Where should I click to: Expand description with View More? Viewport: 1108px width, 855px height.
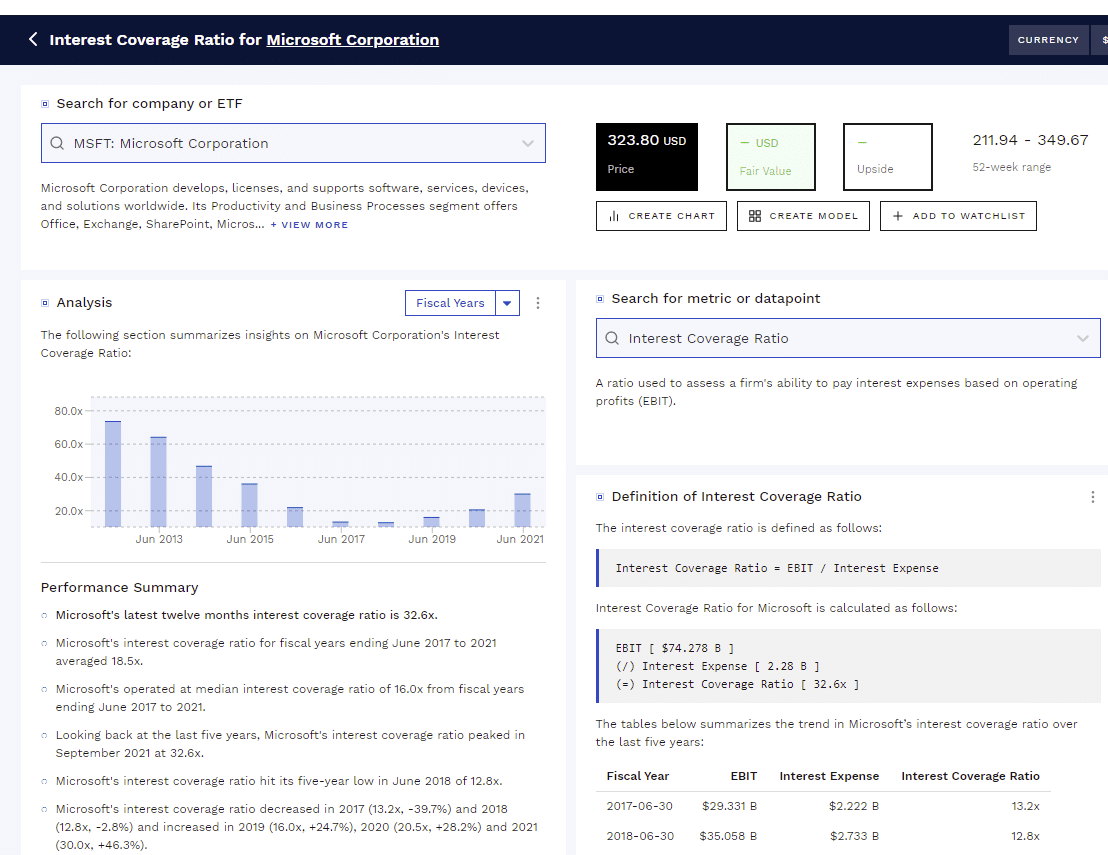coord(309,225)
